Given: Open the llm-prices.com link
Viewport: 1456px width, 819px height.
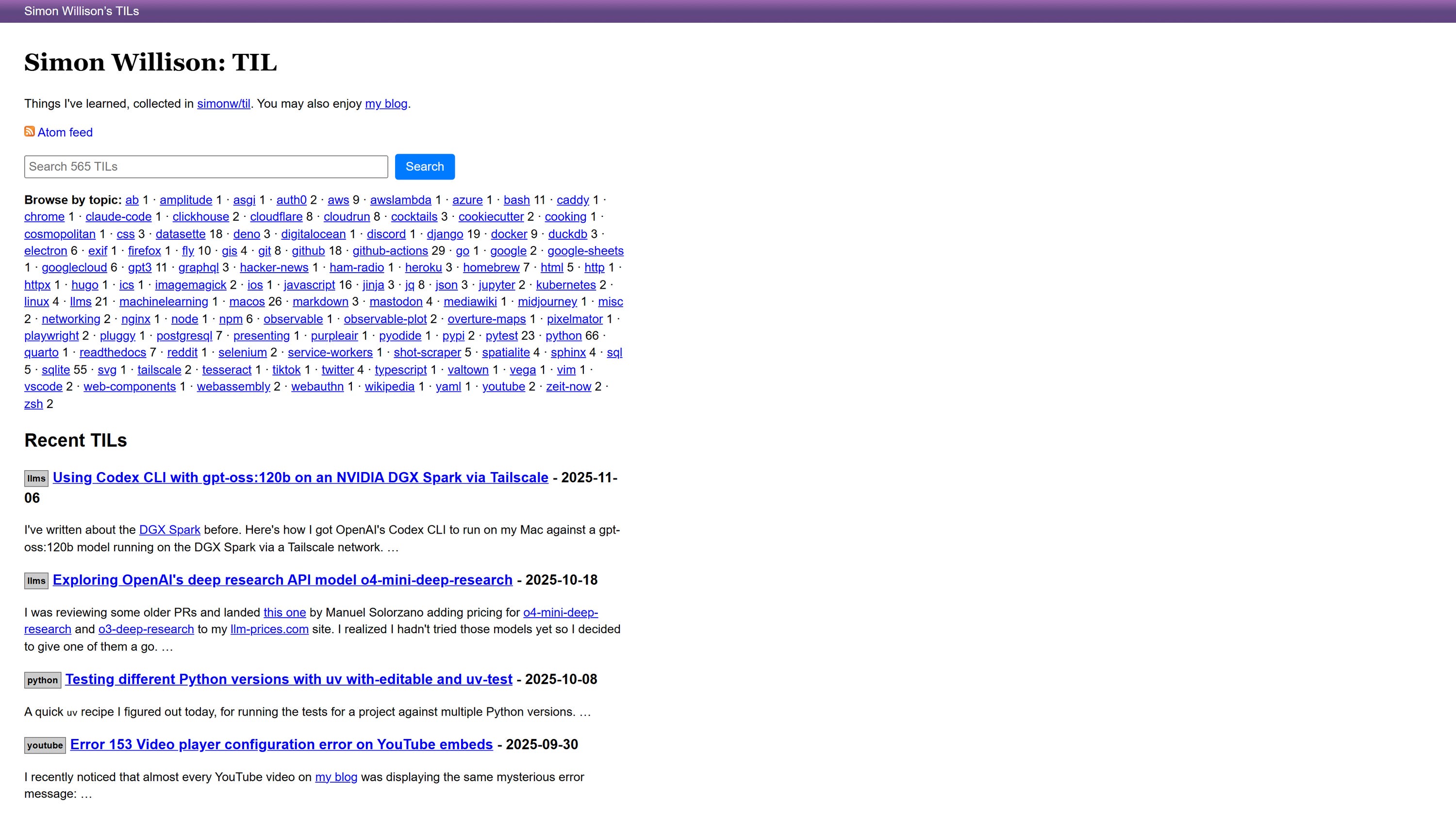Looking at the screenshot, I should pos(269,629).
